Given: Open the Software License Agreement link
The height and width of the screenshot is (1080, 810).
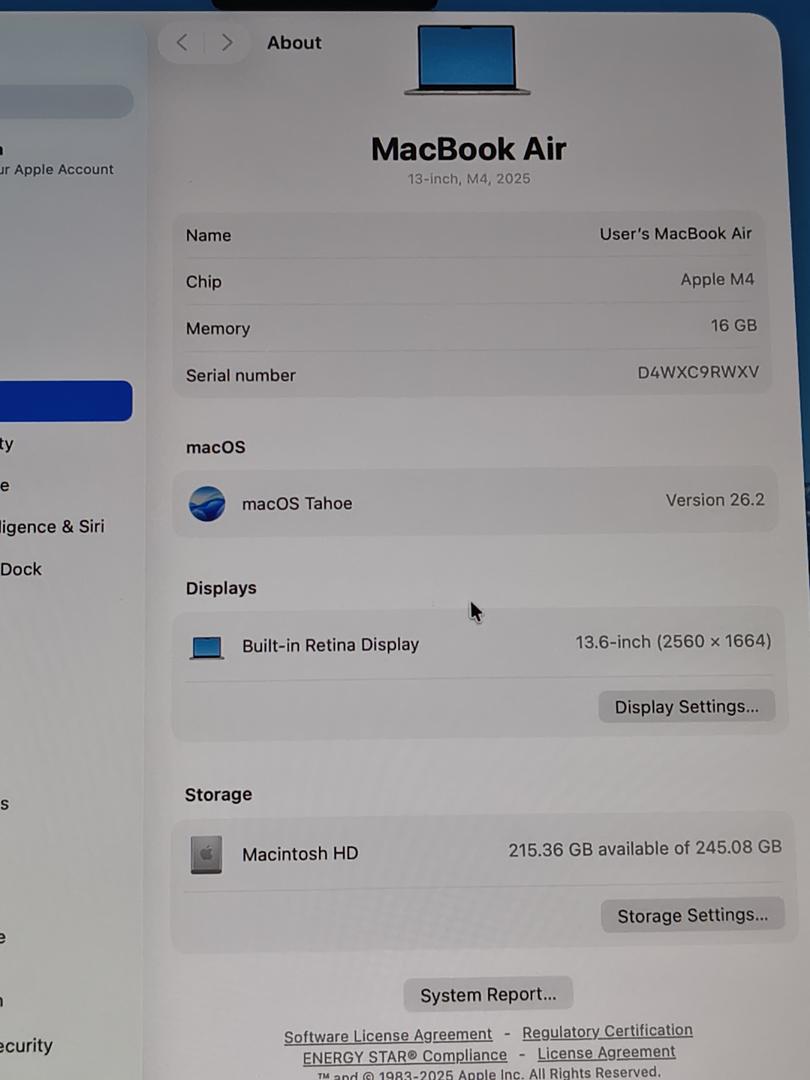Looking at the screenshot, I should [388, 1036].
